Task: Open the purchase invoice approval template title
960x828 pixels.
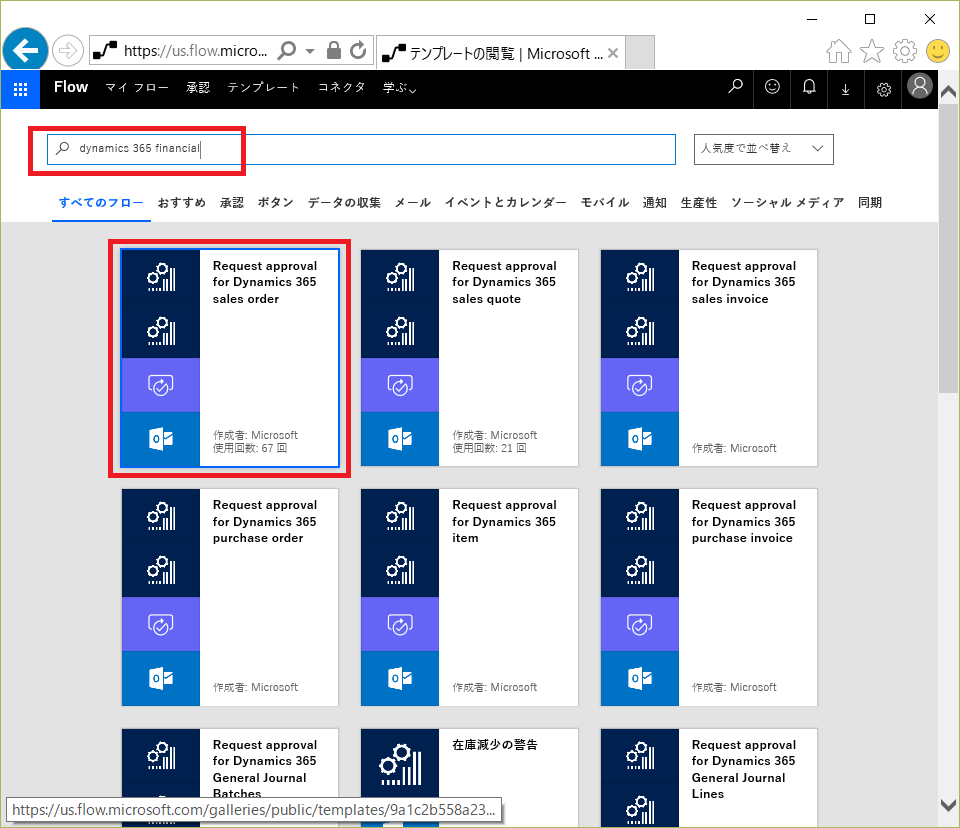Action: [743, 521]
